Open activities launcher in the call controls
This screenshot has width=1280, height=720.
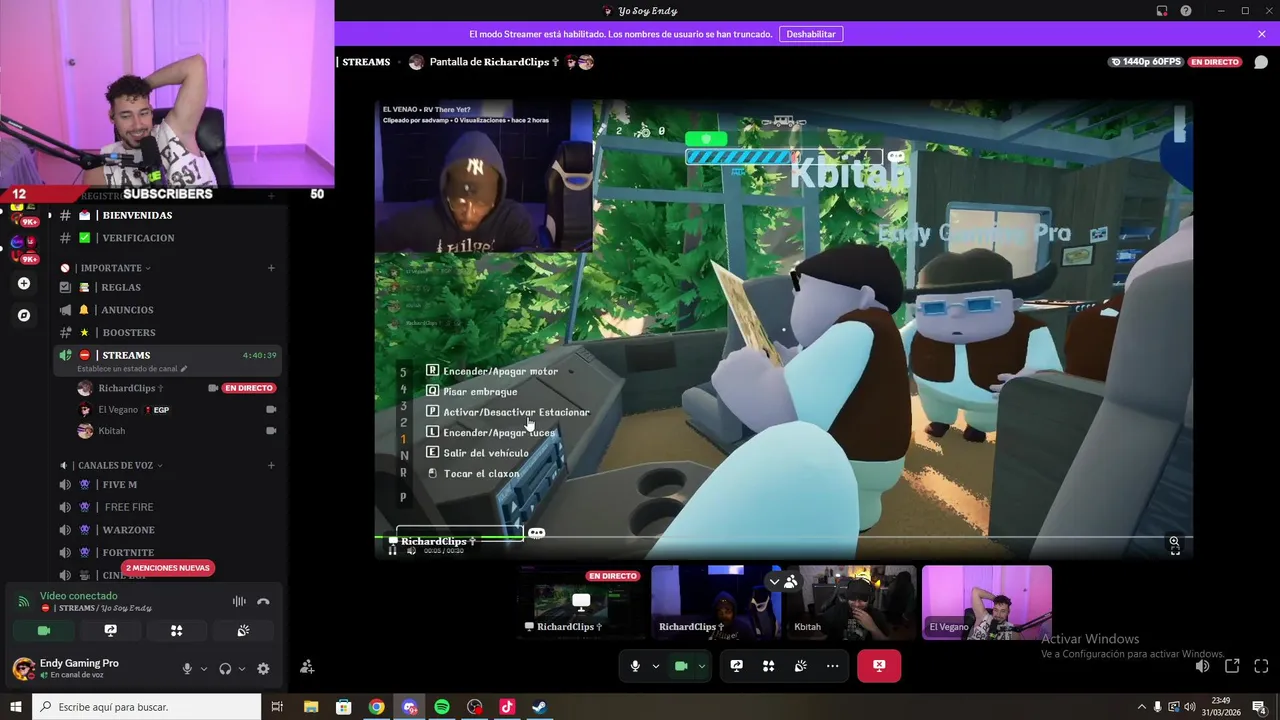pos(768,666)
